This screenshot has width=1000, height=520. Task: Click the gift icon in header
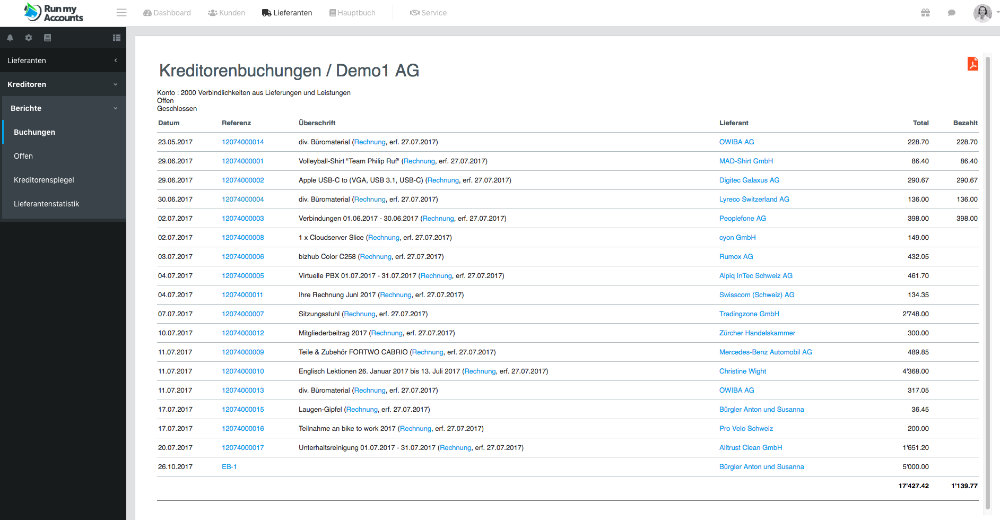point(925,13)
